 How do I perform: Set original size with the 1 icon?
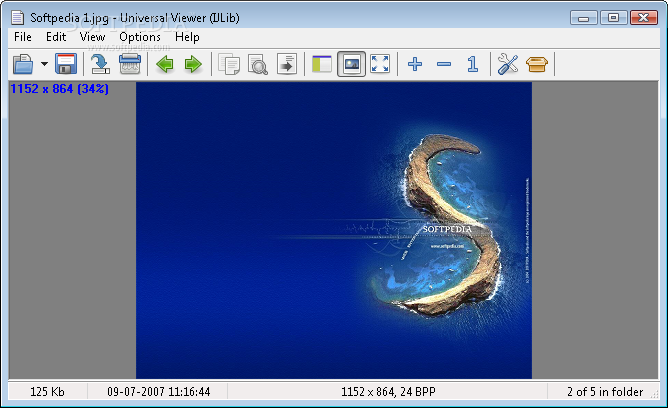point(472,64)
